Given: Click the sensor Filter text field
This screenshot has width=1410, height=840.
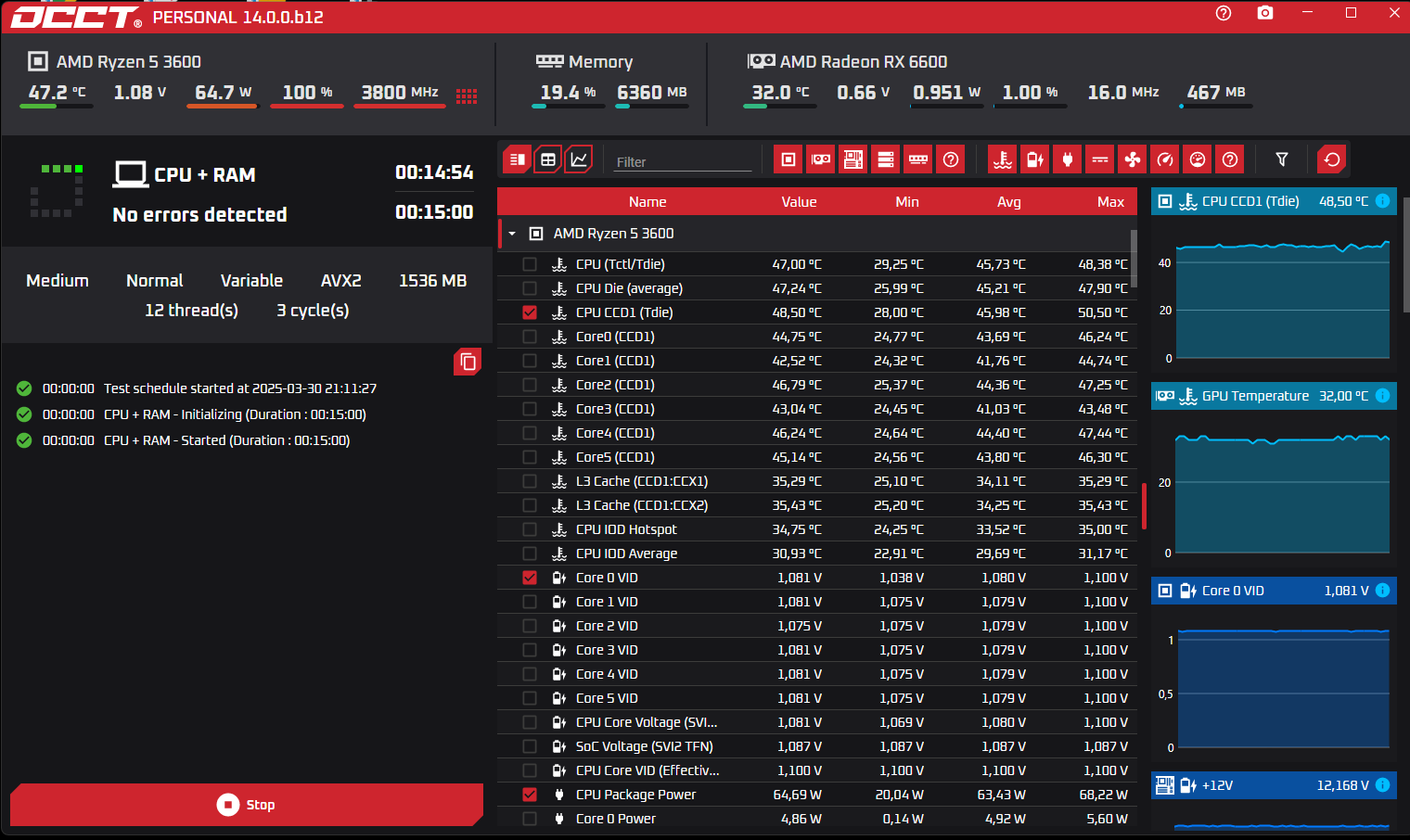Looking at the screenshot, I should (682, 161).
